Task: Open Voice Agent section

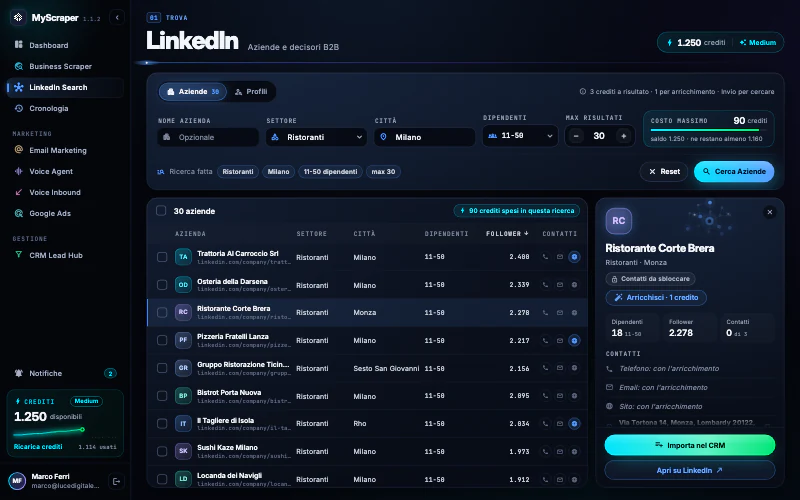Action: [x=65, y=171]
